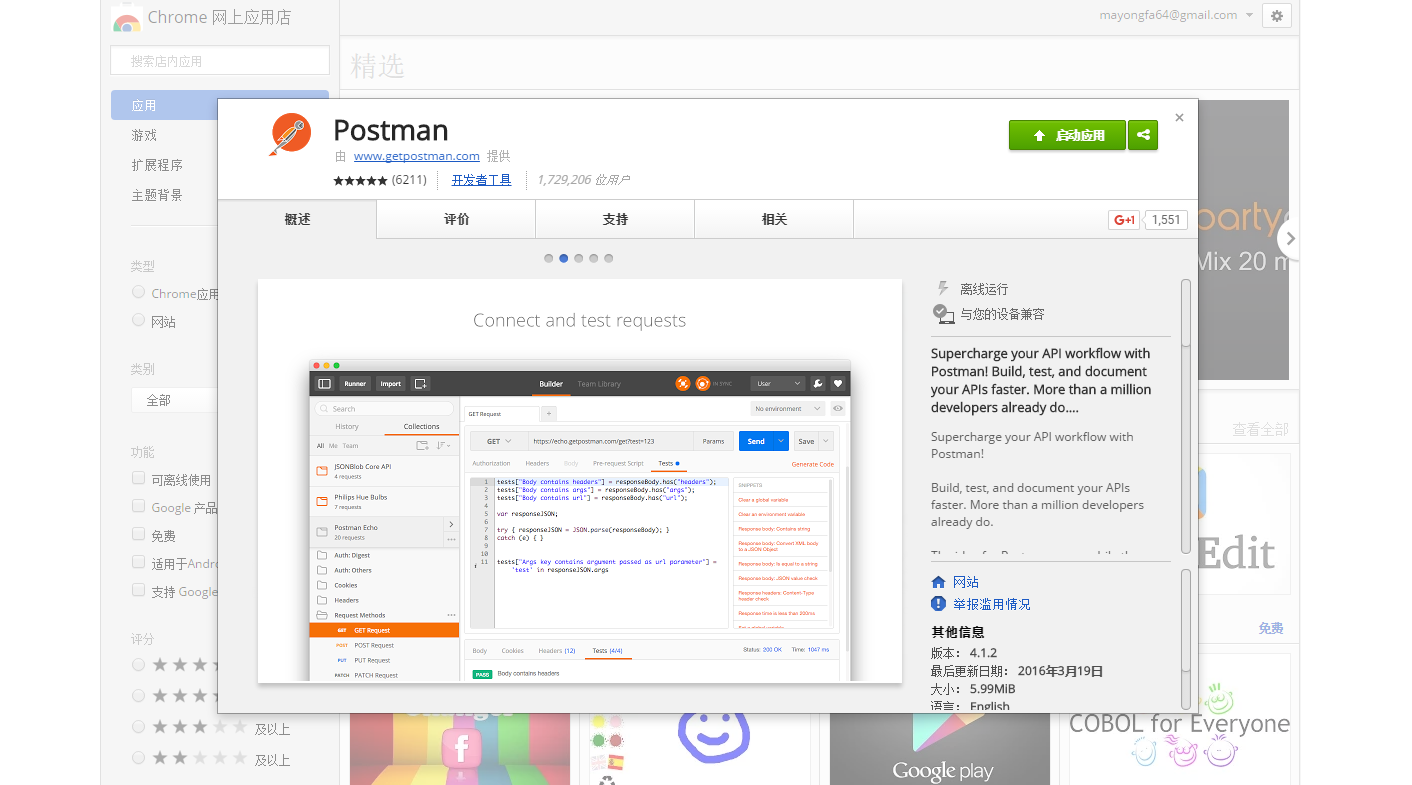Screen dimensions: 1412x785
Task: Click 查看全部 behind the dialog
Action: coord(1260,429)
